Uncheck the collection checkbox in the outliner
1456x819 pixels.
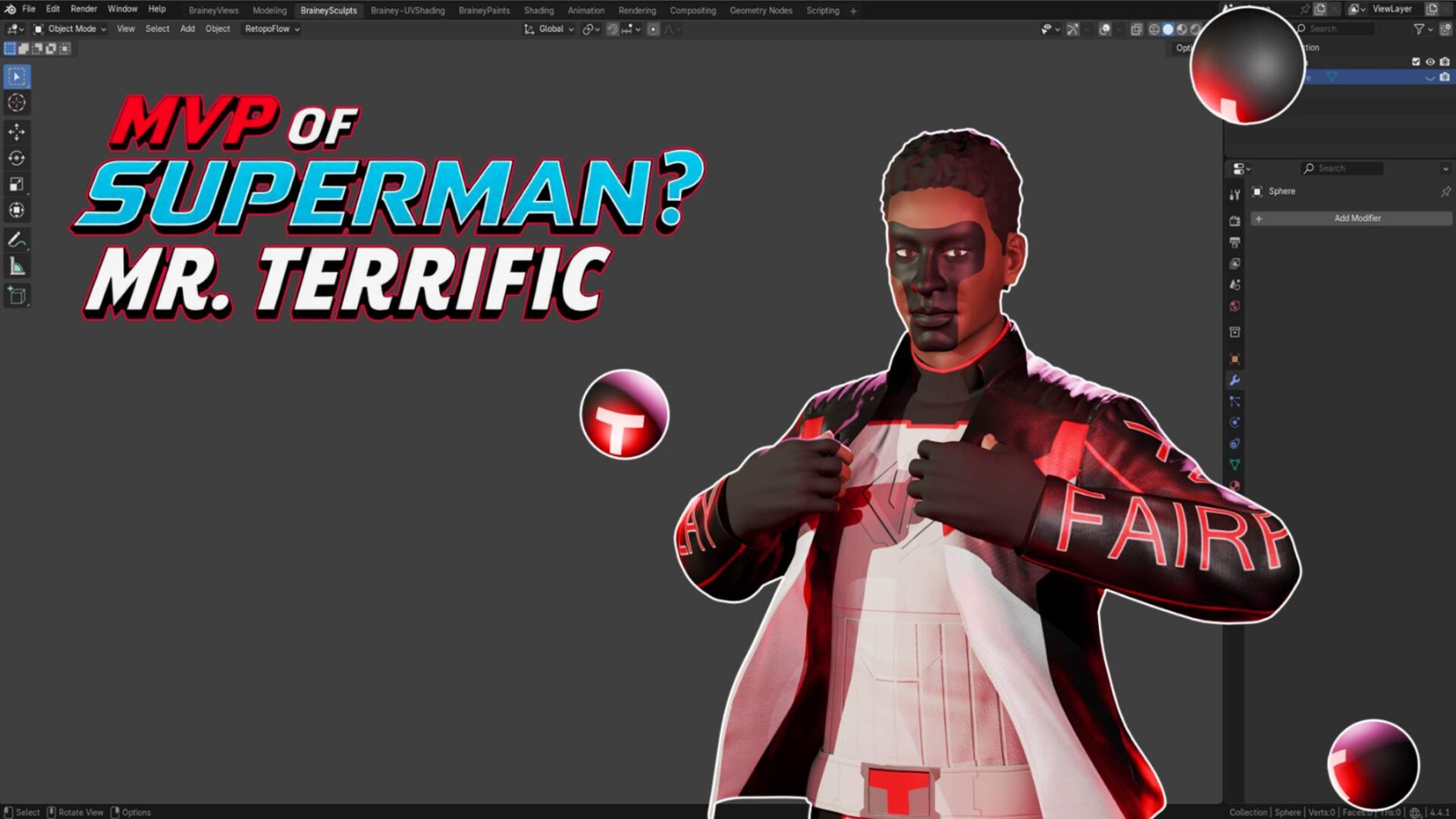coord(1416,61)
